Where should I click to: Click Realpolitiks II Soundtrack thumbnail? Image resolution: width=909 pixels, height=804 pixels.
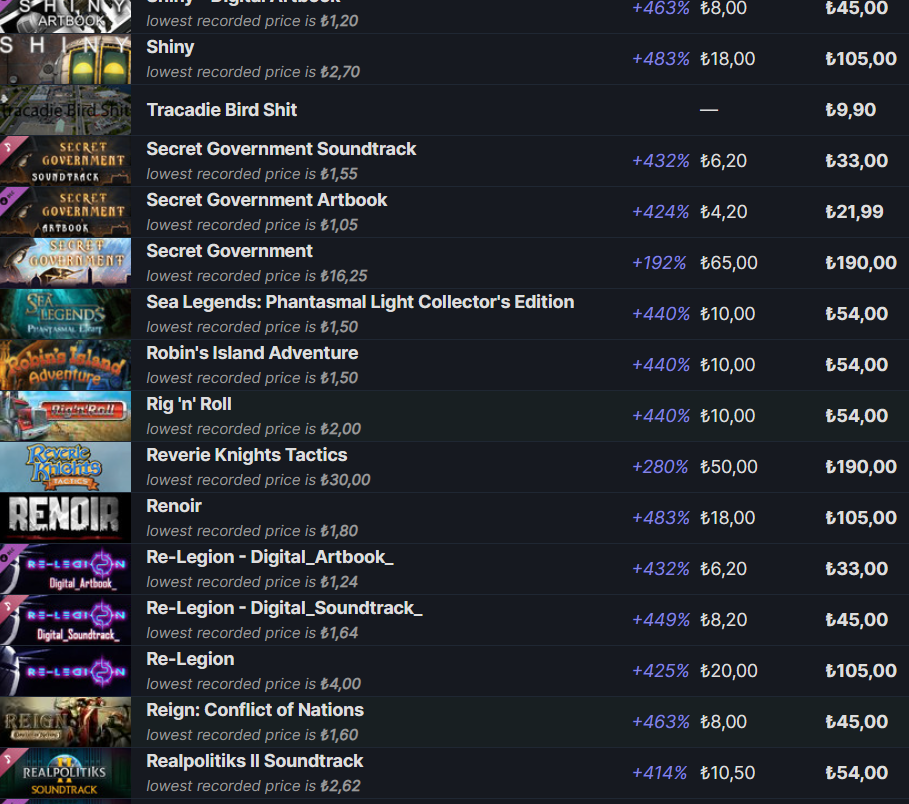coord(66,773)
